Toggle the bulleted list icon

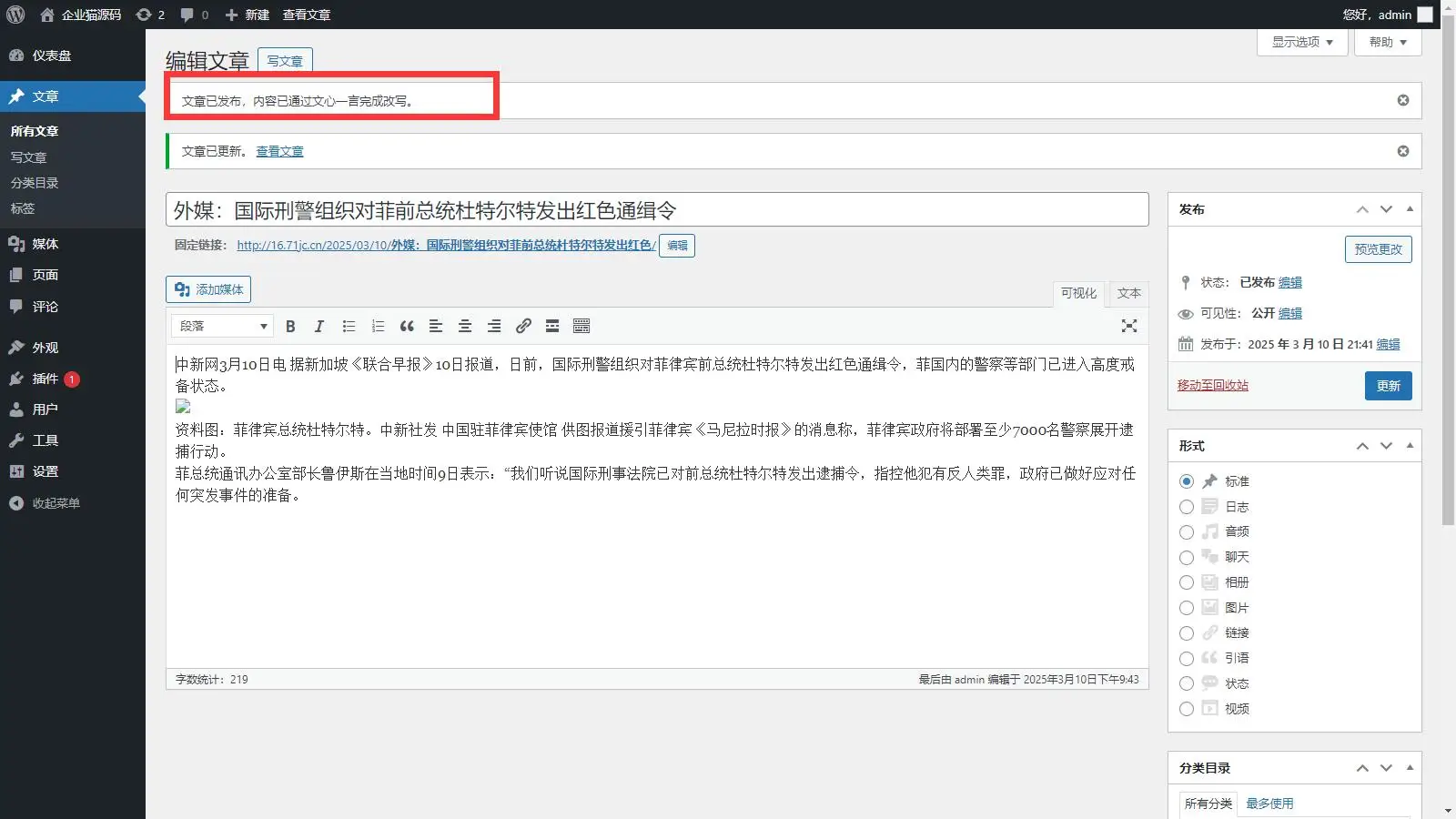[349, 326]
